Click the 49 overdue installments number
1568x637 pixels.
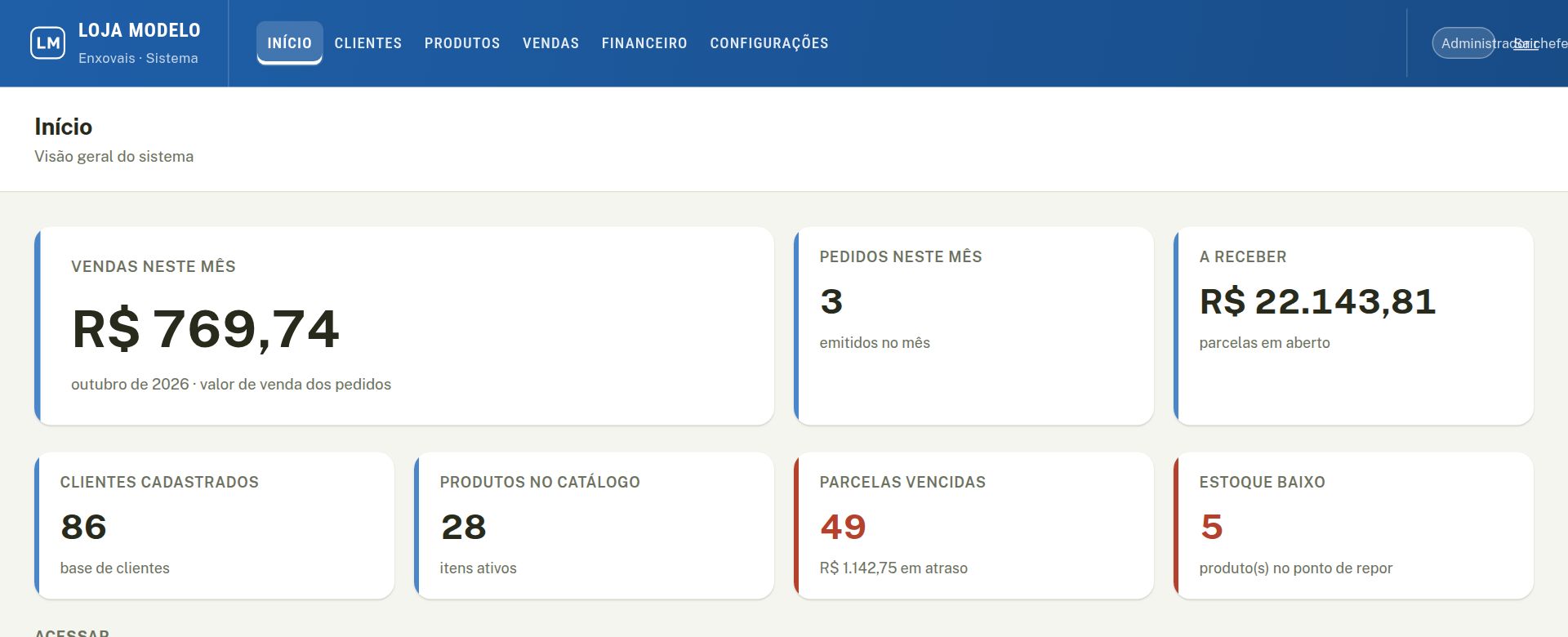coord(843,527)
